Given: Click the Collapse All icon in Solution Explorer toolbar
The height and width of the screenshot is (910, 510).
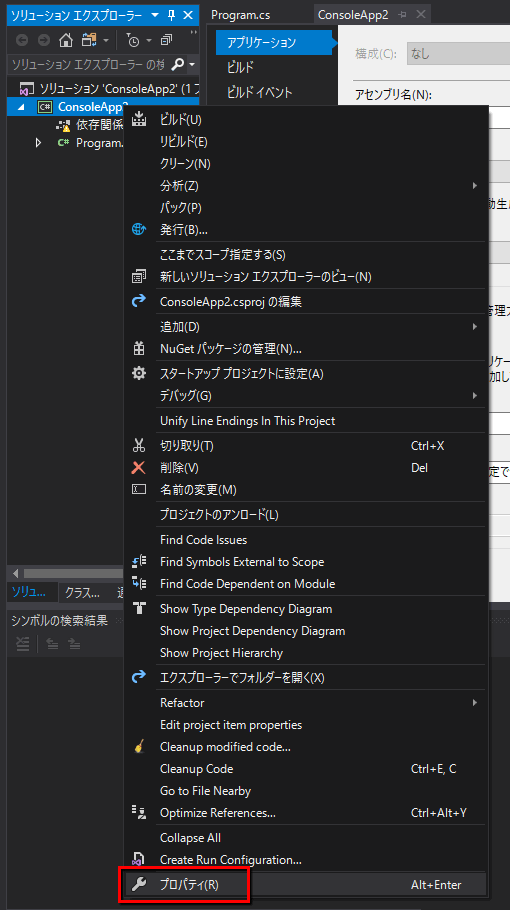Looking at the screenshot, I should [167, 40].
